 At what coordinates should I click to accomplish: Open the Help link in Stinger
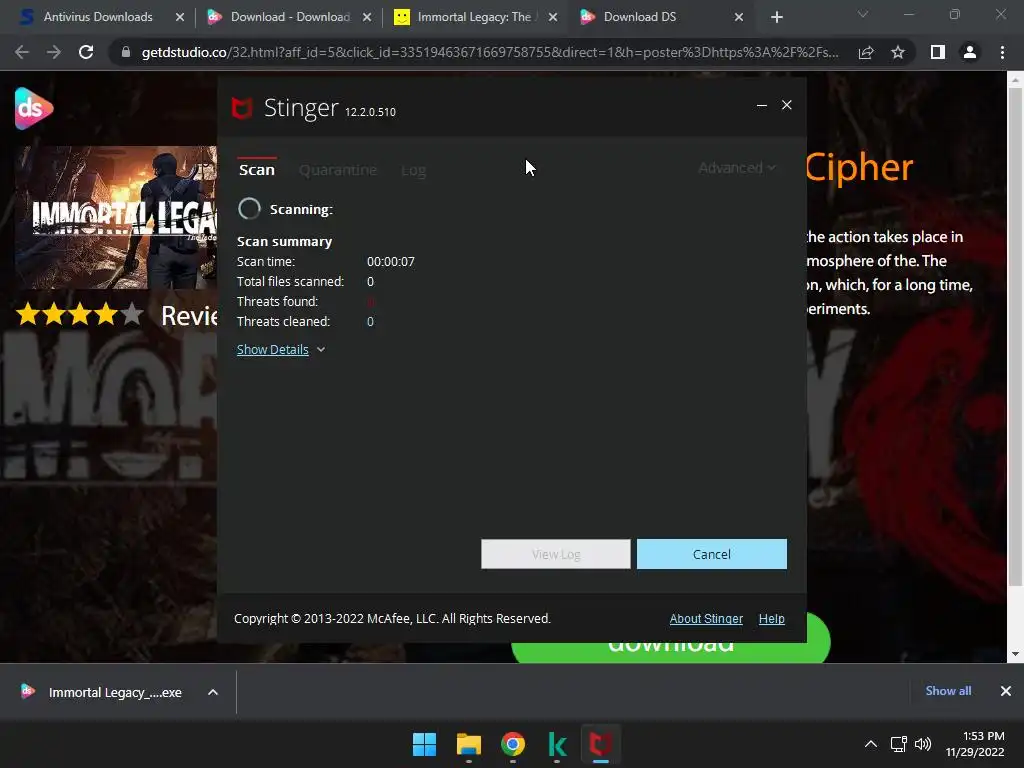tap(771, 618)
